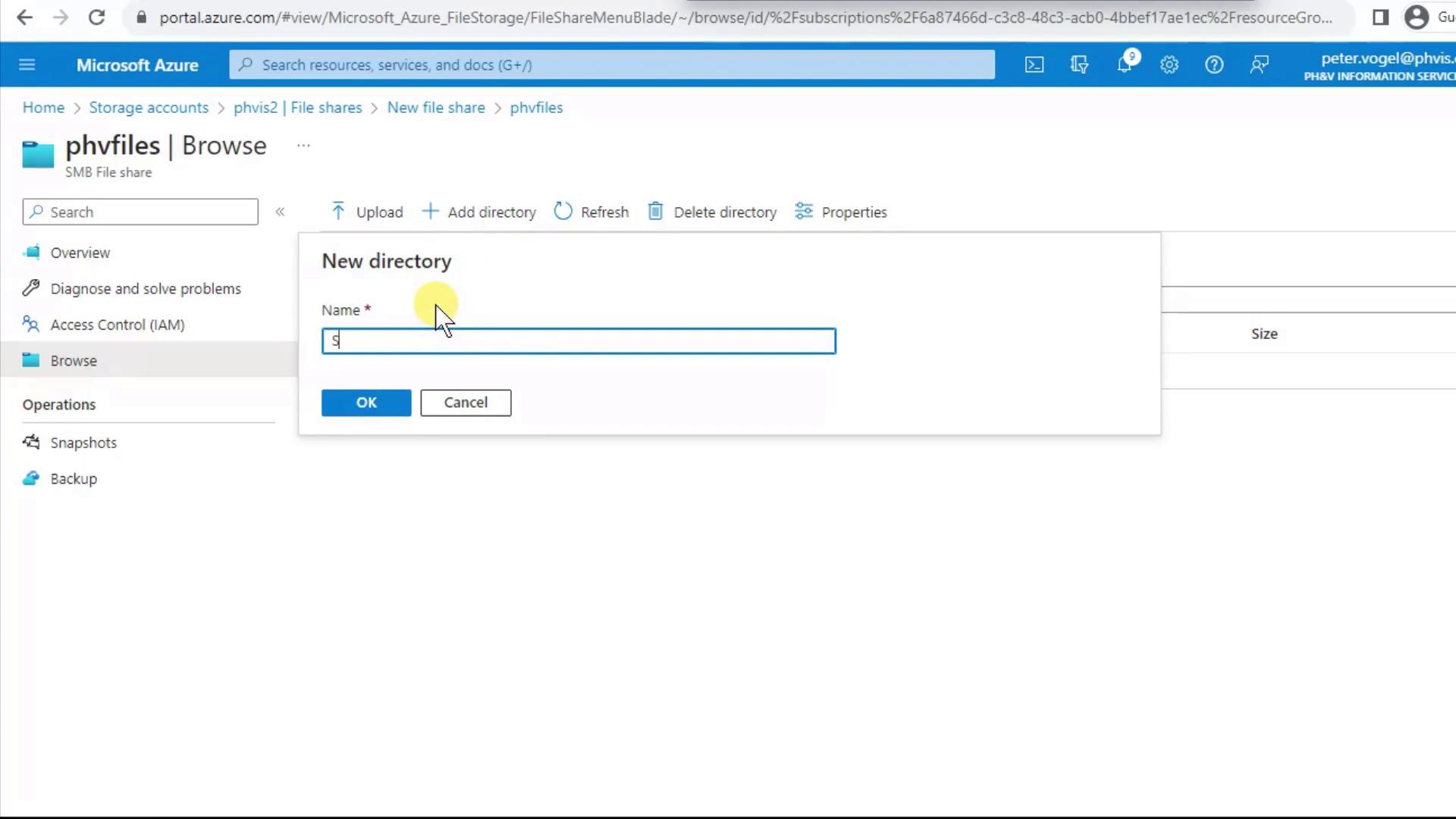Open the help question mark icon
This screenshot has height=819, width=1456.
coord(1214,65)
